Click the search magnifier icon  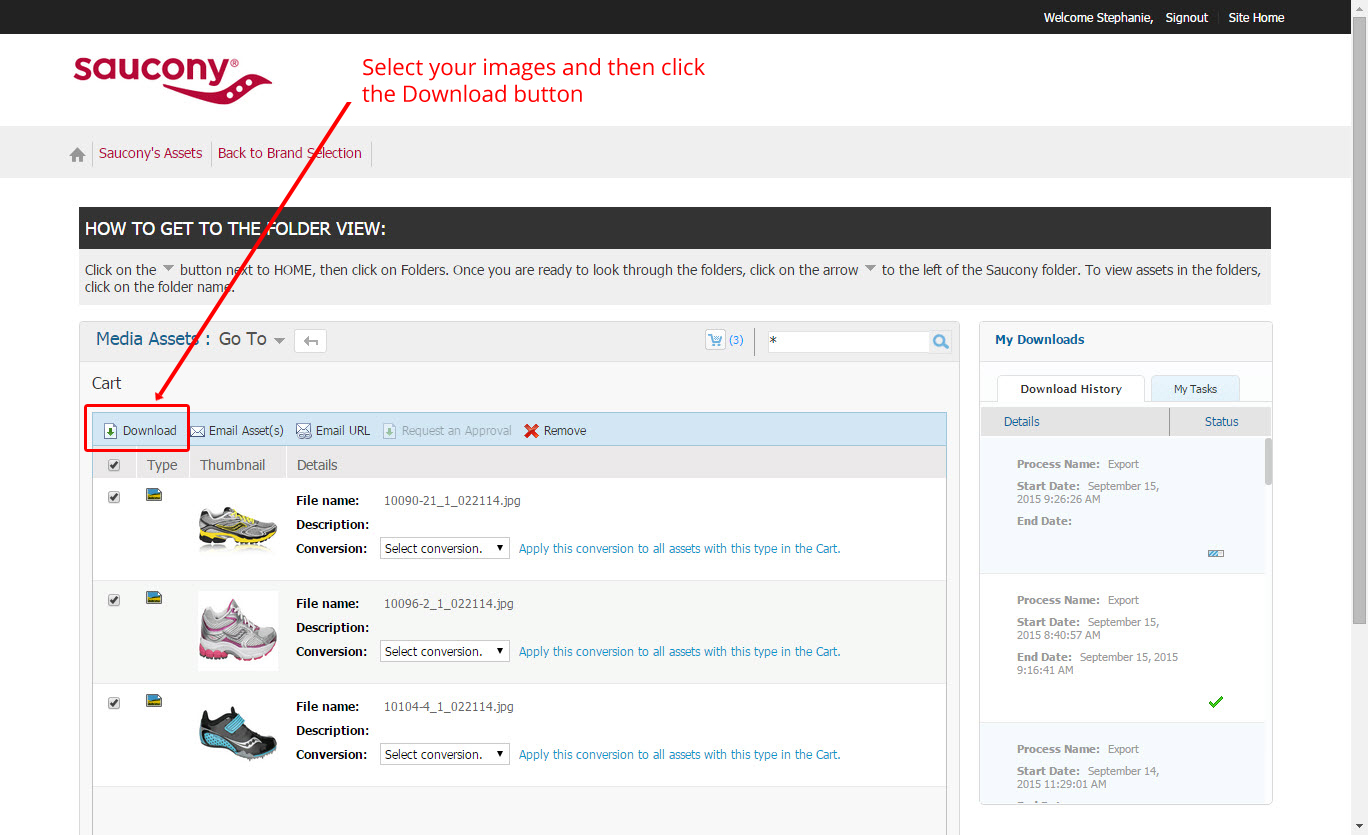point(940,342)
